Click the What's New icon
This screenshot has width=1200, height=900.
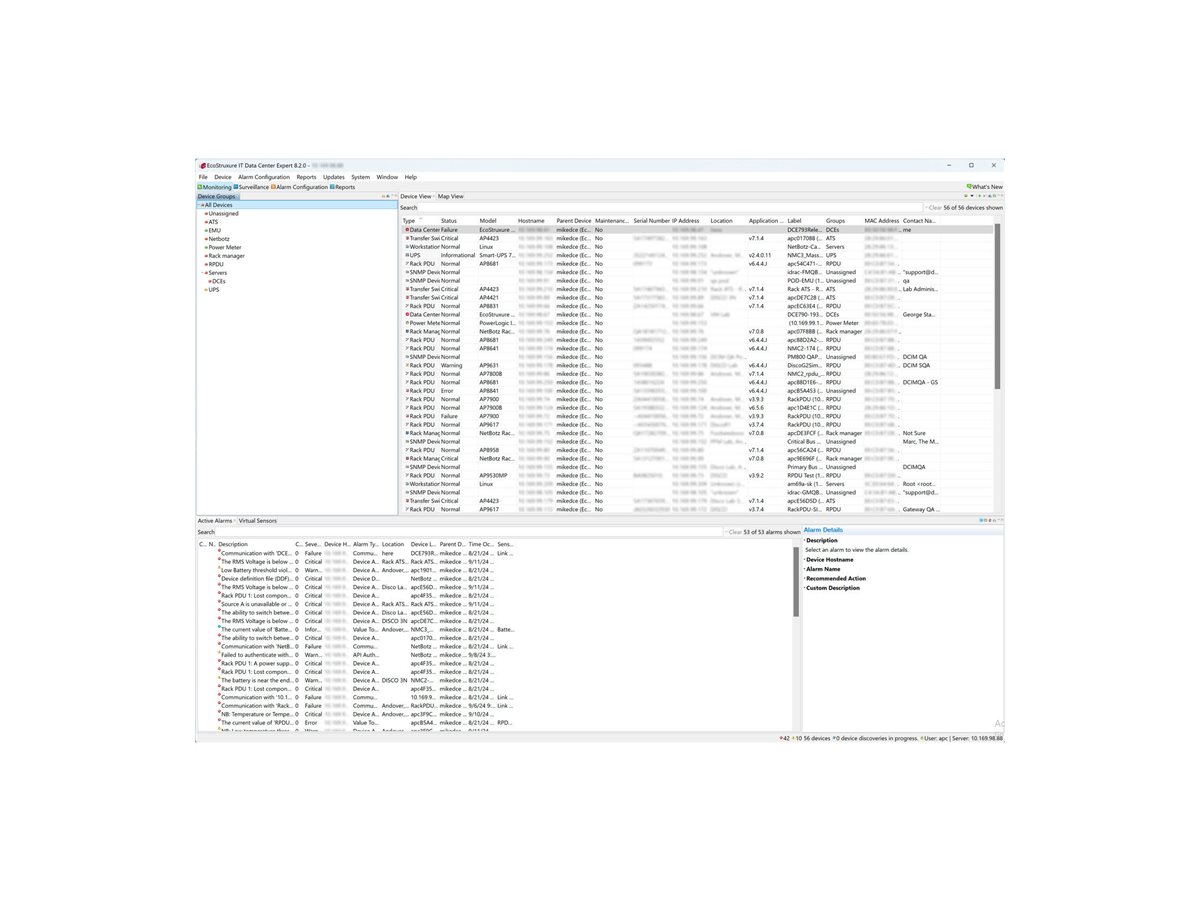(969, 187)
